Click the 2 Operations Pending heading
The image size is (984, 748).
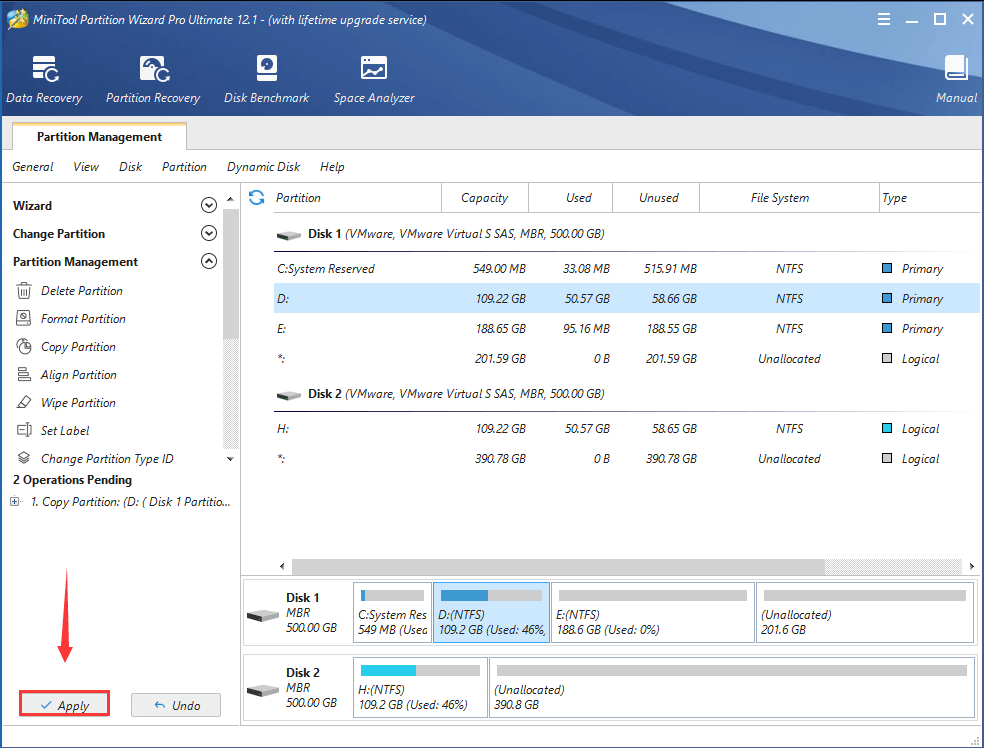72,480
